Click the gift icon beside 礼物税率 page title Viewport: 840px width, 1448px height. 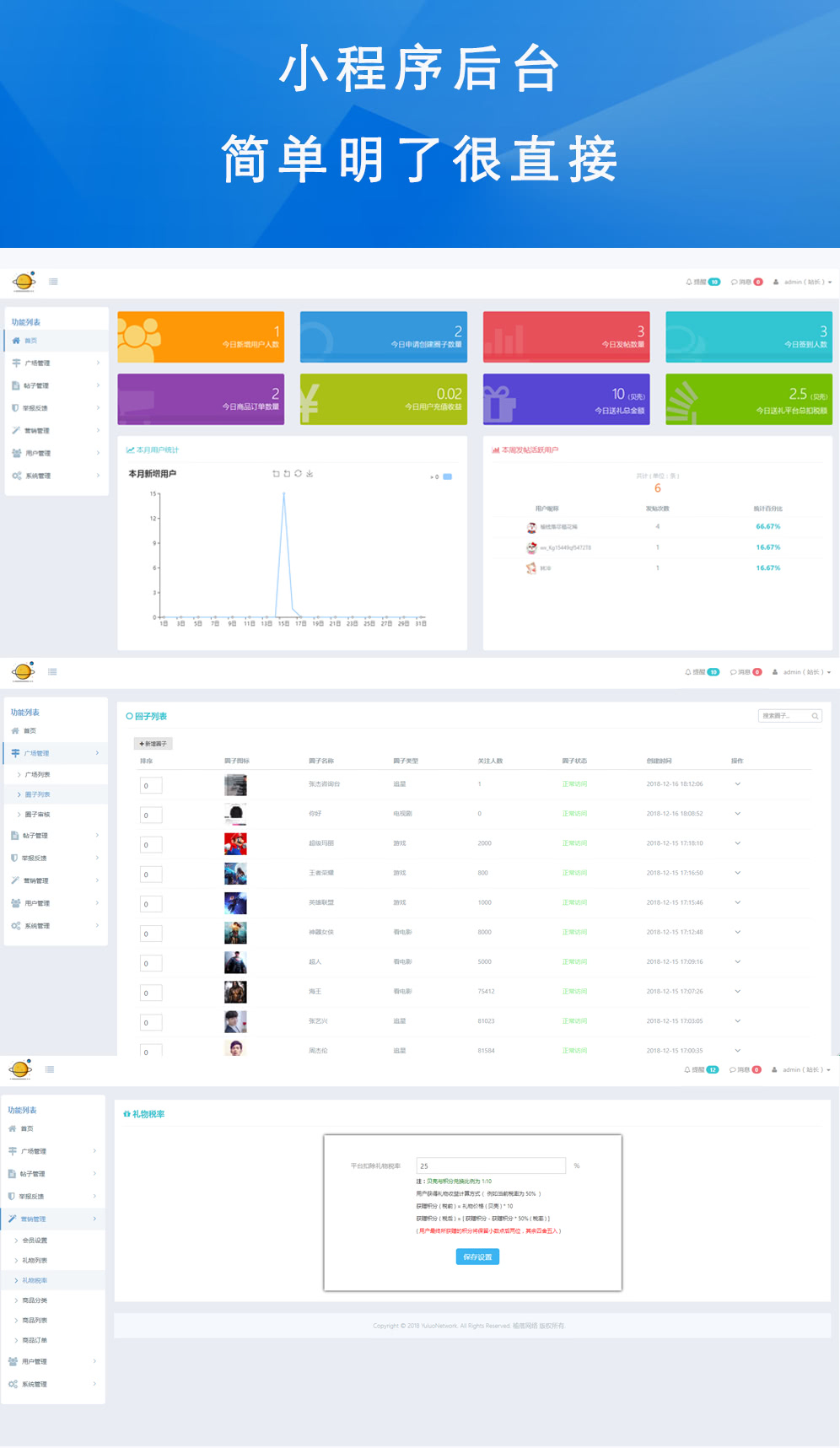[127, 1114]
